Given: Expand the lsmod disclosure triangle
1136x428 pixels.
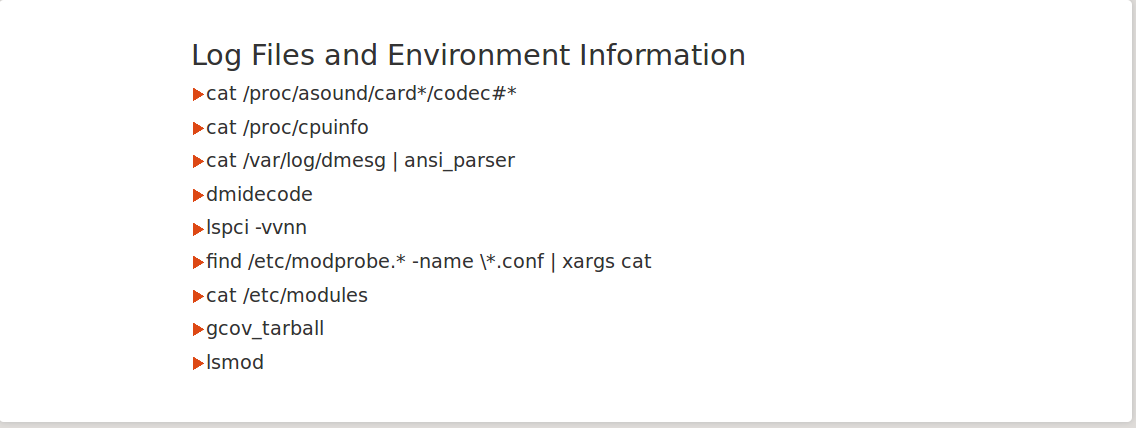Looking at the screenshot, I should click(198, 363).
